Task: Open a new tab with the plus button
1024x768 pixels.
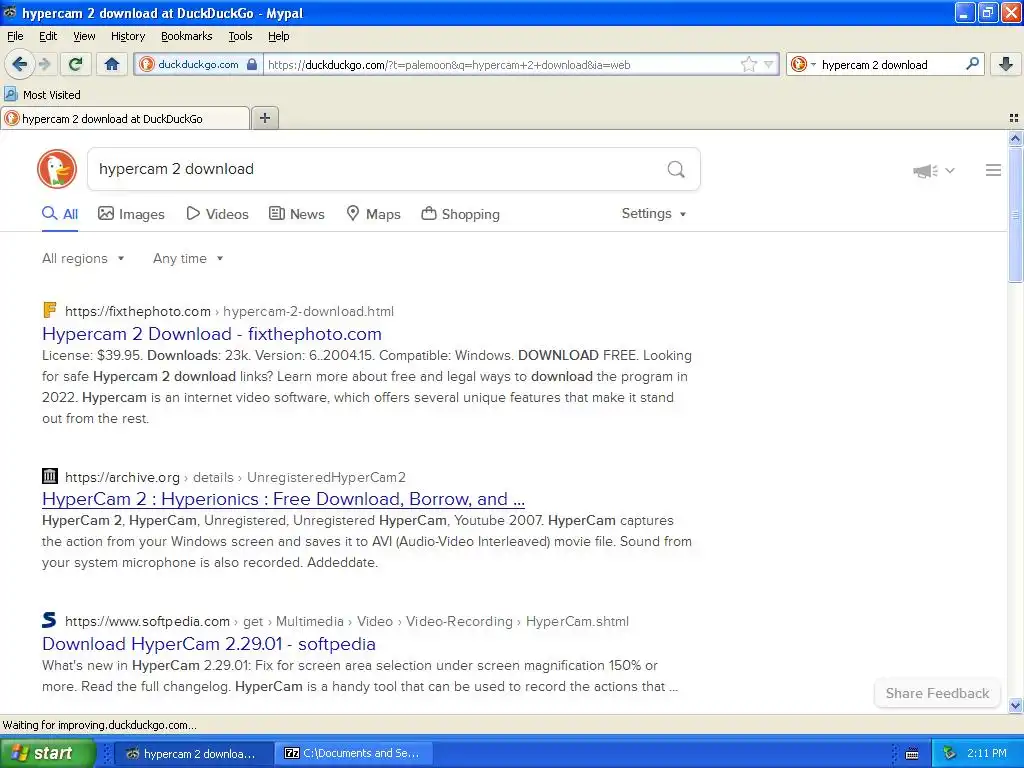Action: 264,118
